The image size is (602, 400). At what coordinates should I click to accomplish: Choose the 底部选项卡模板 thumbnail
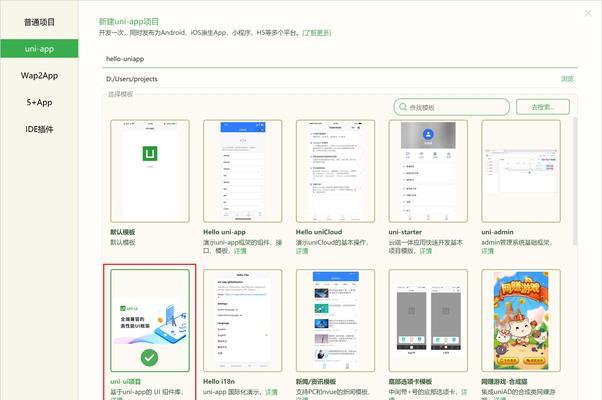tap(428, 321)
